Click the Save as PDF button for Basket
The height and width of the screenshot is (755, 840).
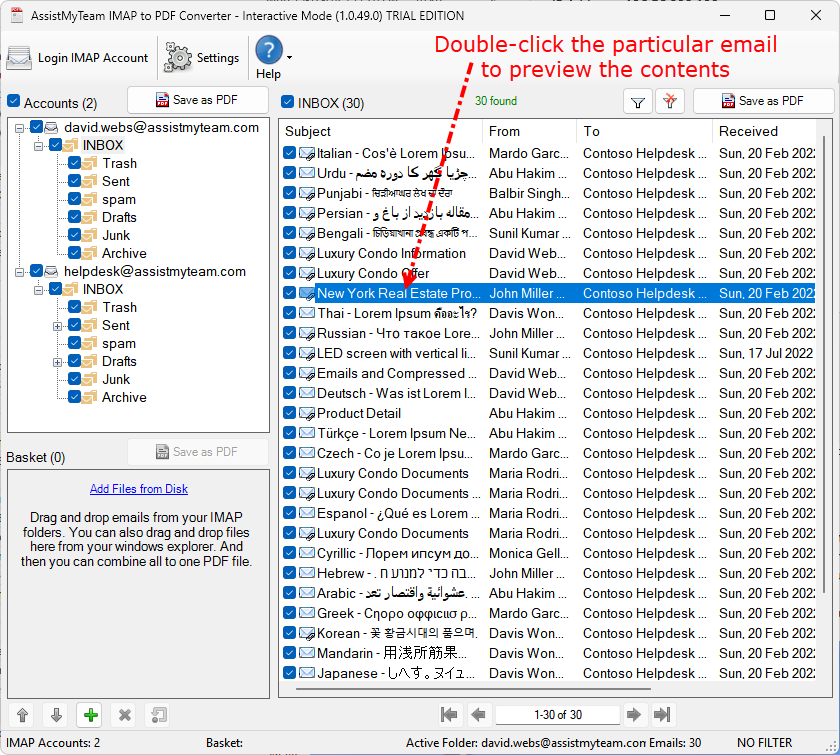198,451
